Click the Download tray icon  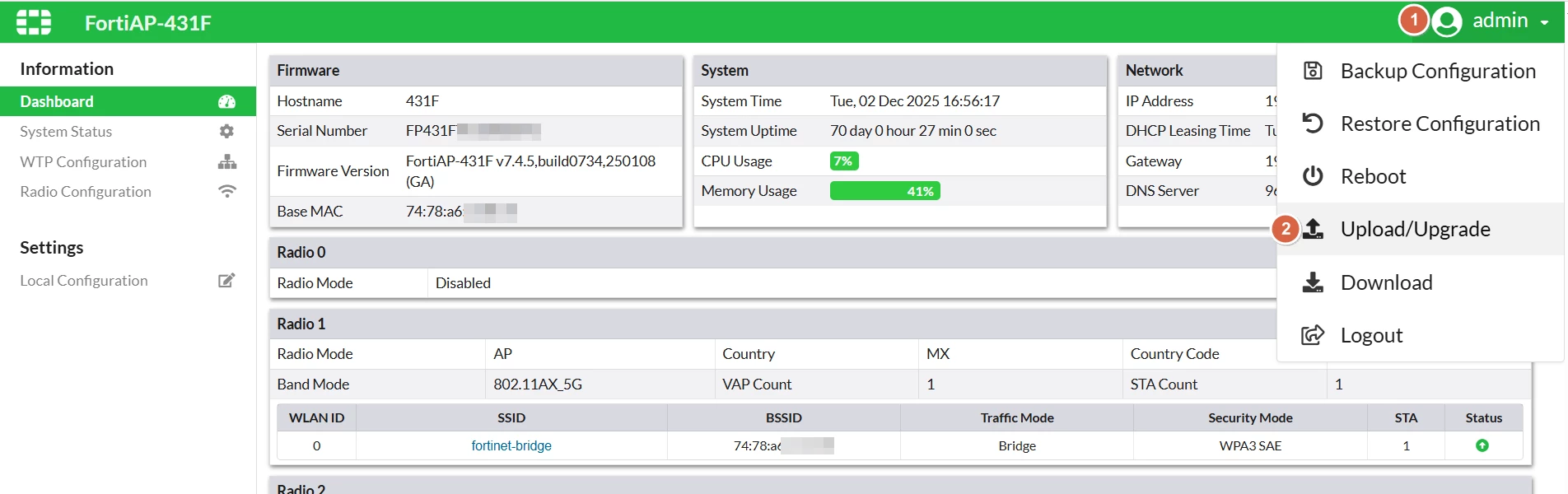pos(1313,282)
